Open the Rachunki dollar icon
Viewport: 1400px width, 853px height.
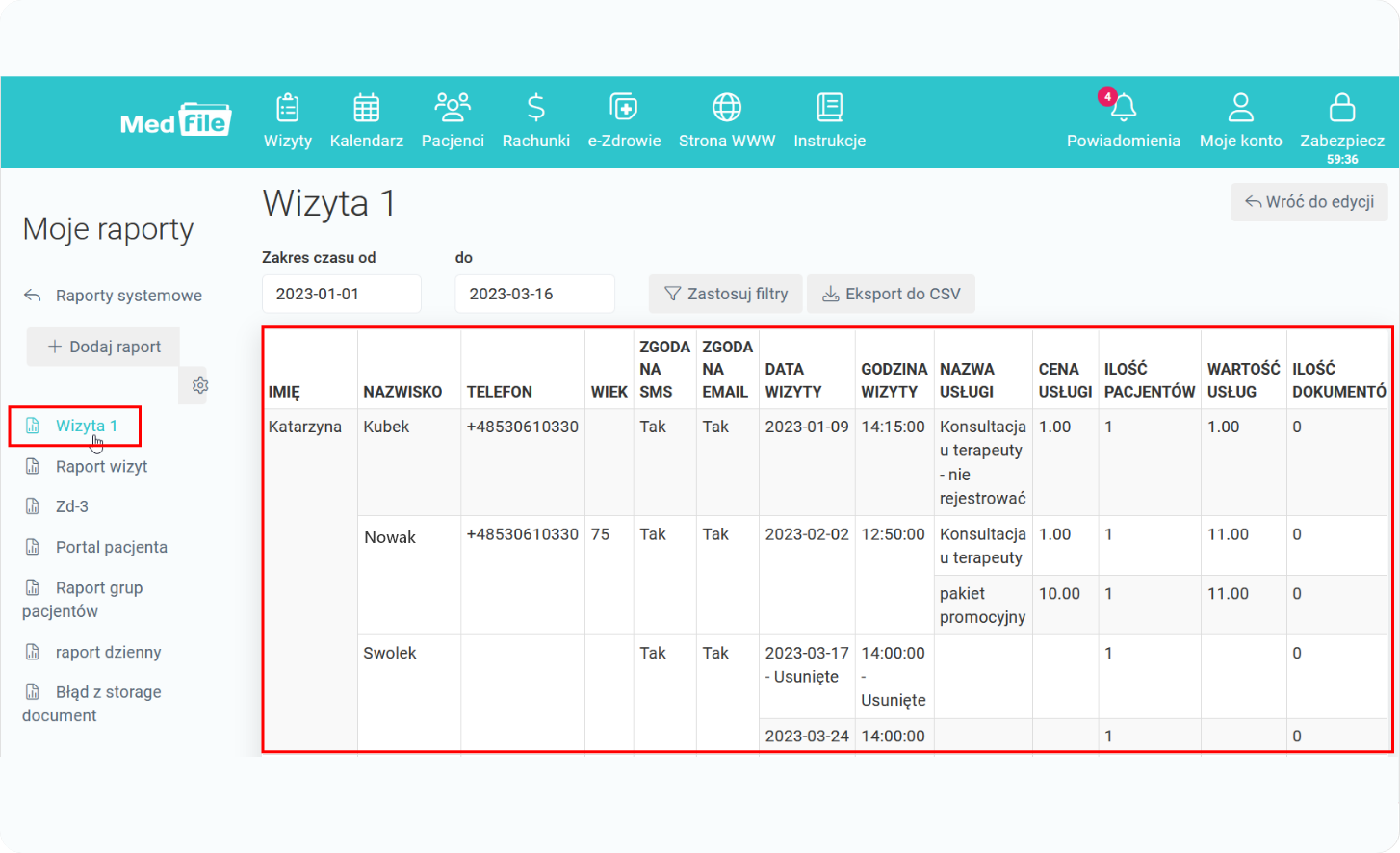coord(536,108)
